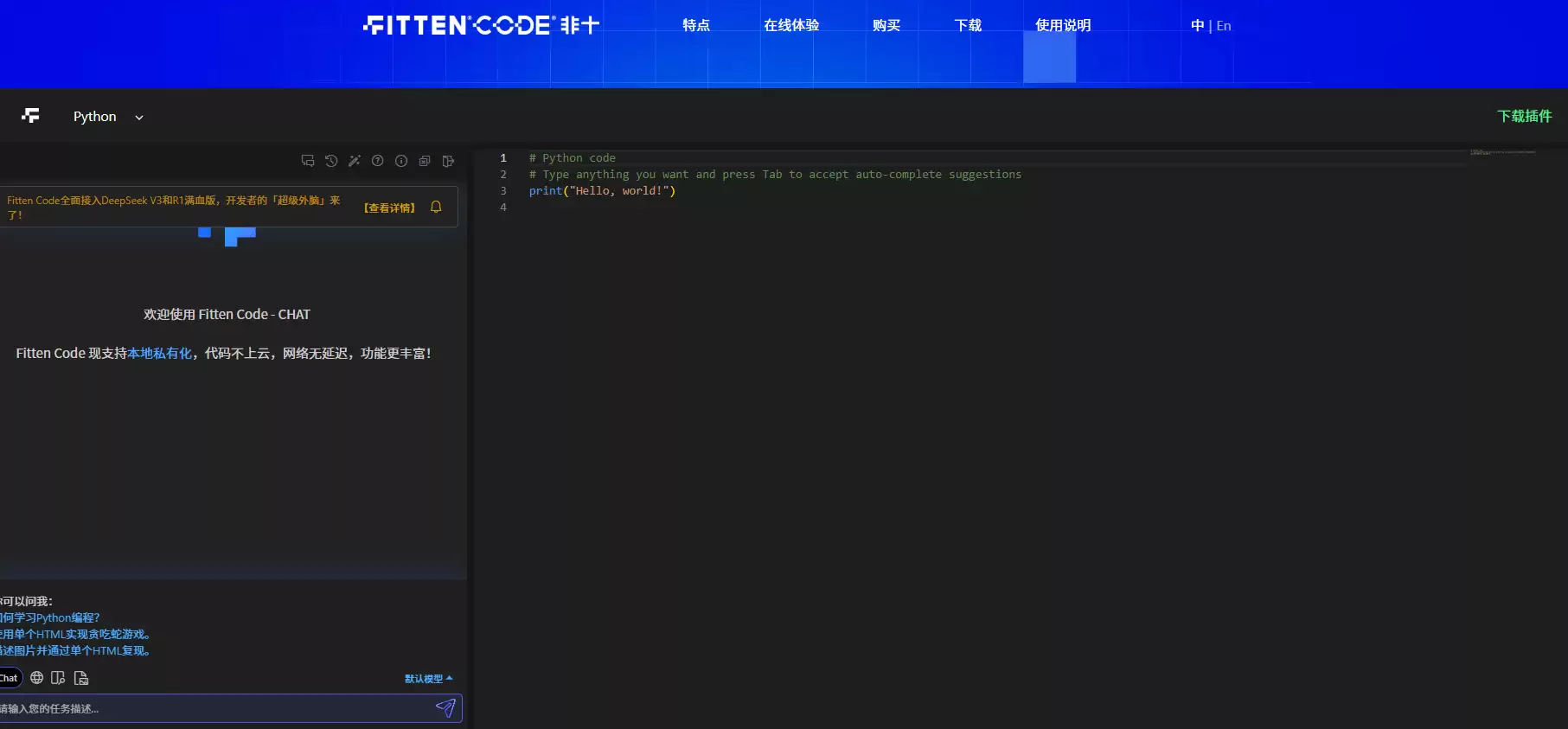Click 欢迎使用 Fitten Code - CHAT heading
The image size is (1568, 729).
[x=227, y=314]
